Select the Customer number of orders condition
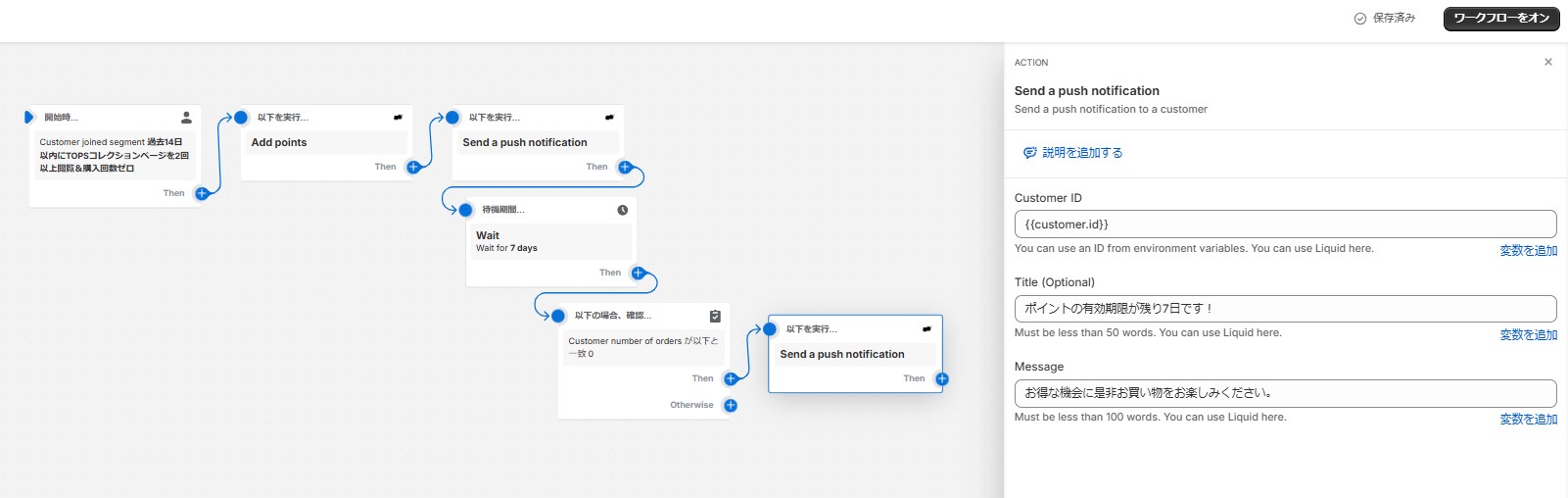This screenshot has width=1568, height=498. coord(642,347)
